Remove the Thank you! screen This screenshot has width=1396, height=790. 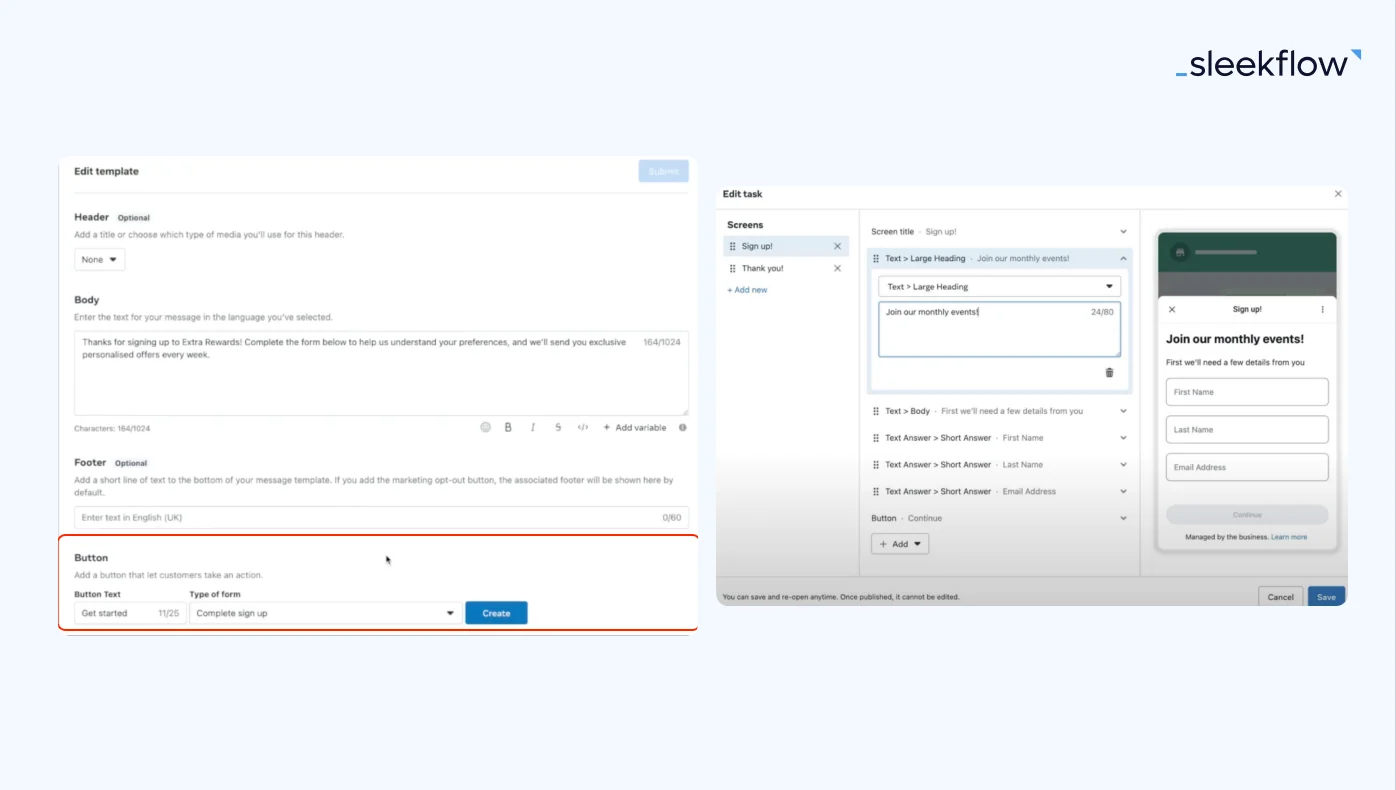[838, 268]
